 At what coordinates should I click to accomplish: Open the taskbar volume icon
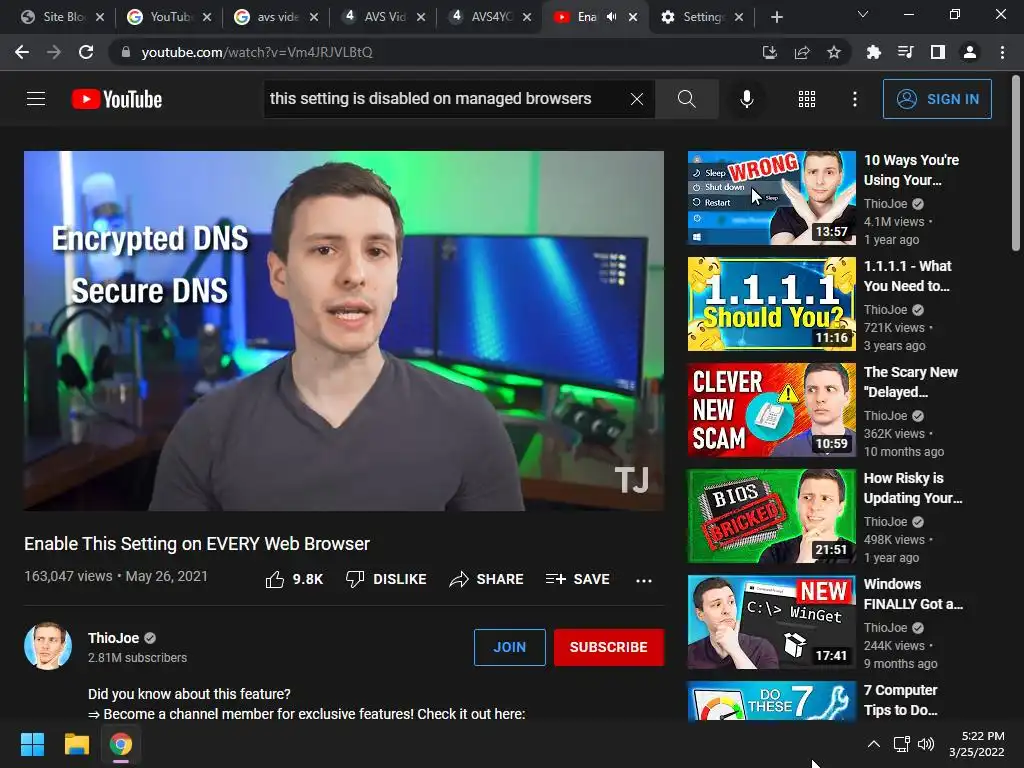[925, 744]
